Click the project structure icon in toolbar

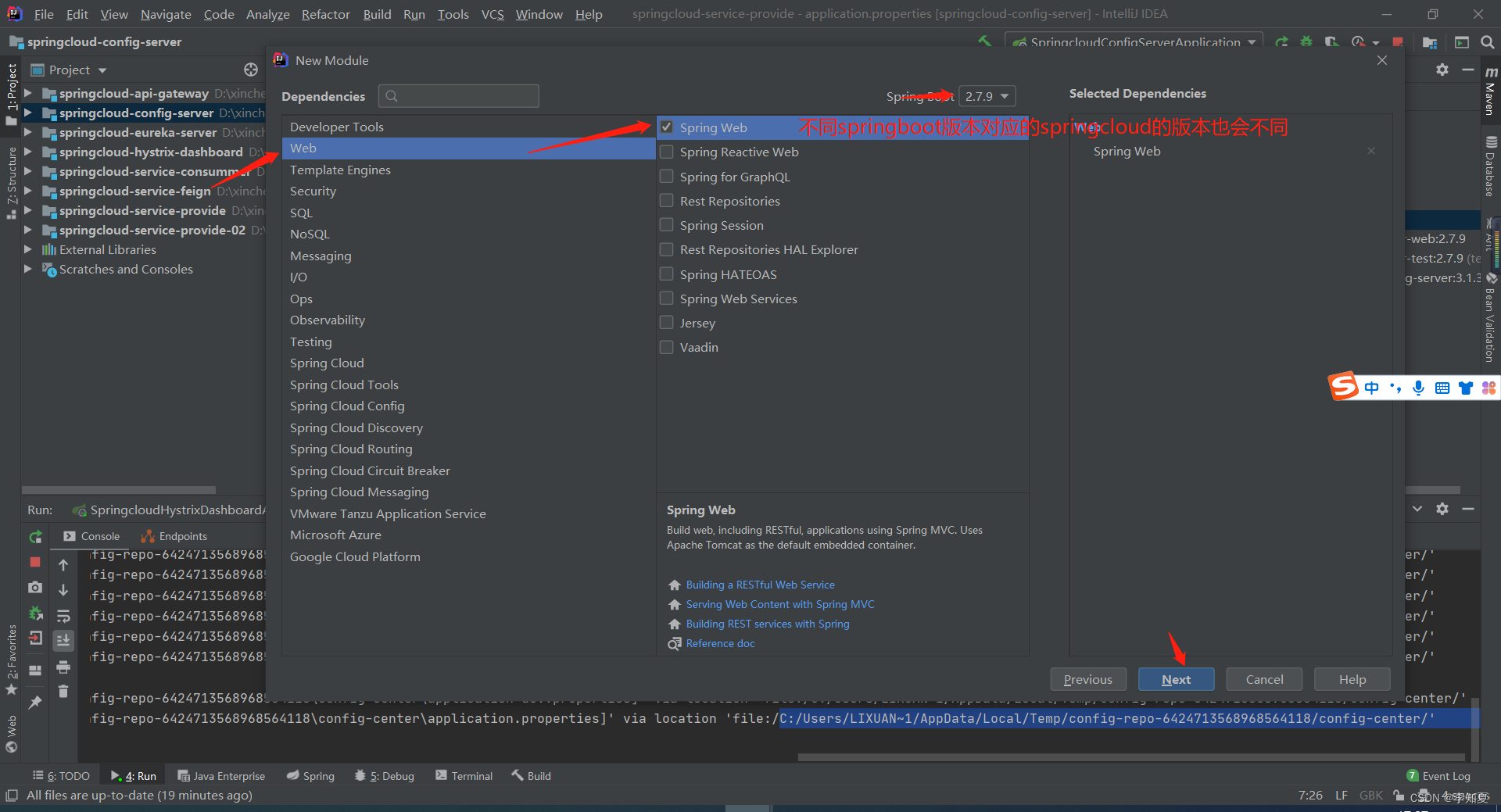[1430, 42]
